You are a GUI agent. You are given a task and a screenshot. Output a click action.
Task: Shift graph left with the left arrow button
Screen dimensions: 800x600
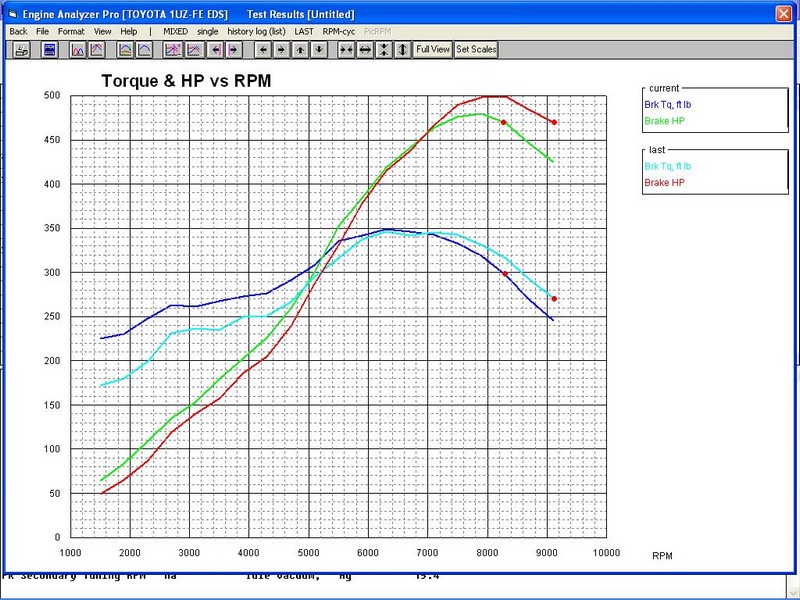[x=263, y=49]
